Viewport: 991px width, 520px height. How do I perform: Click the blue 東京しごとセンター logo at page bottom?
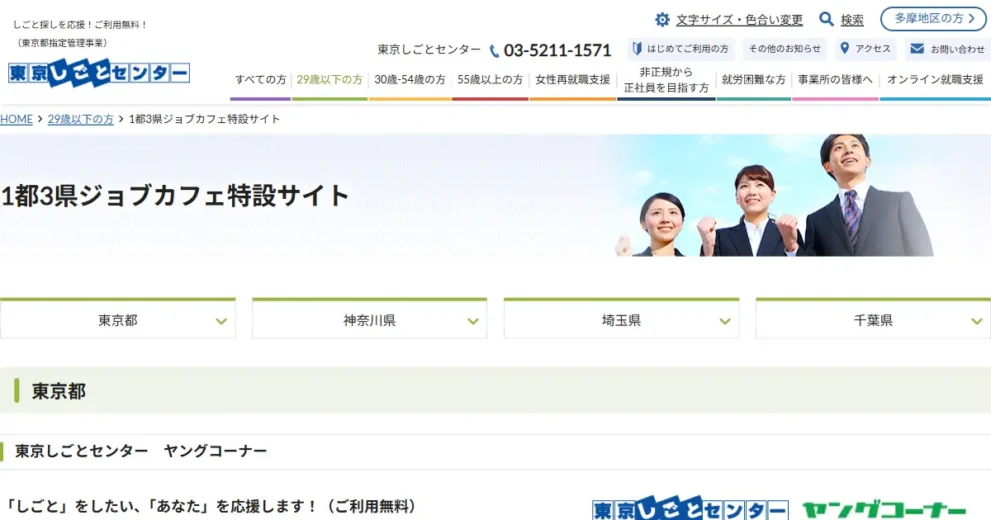[x=690, y=509]
